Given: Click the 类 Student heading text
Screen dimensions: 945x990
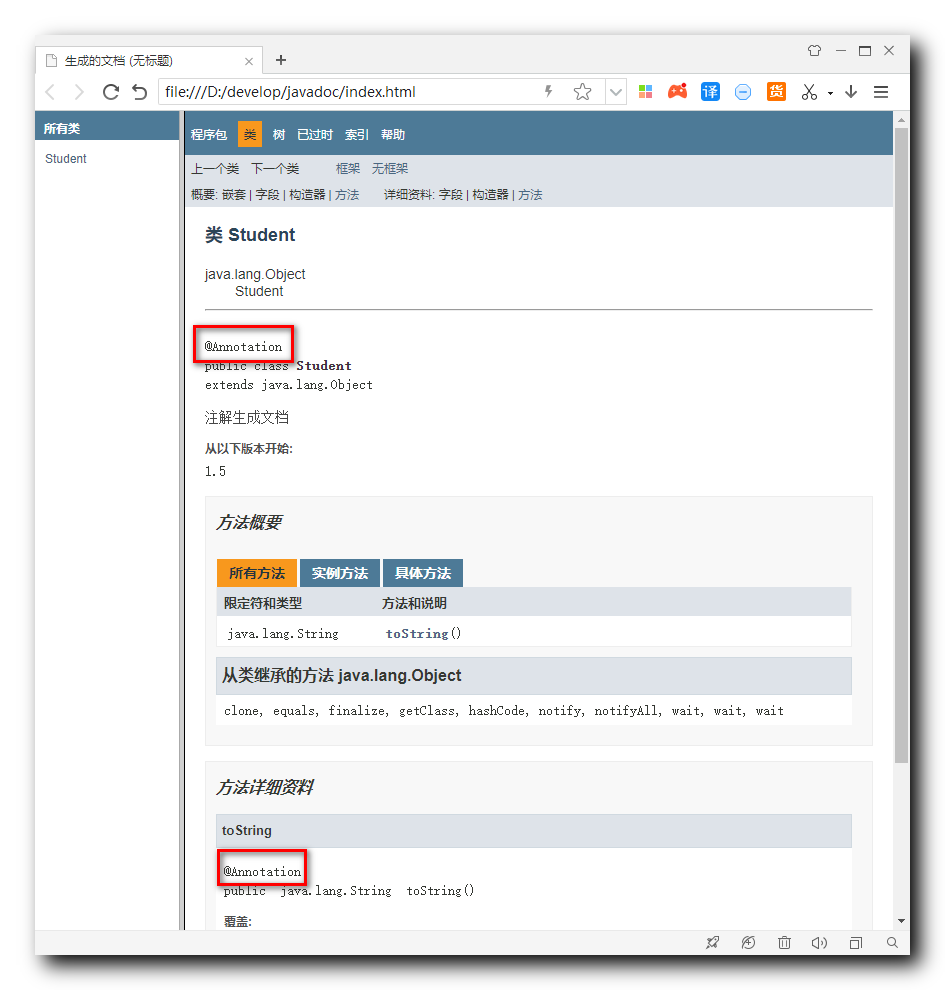Looking at the screenshot, I should [250, 235].
